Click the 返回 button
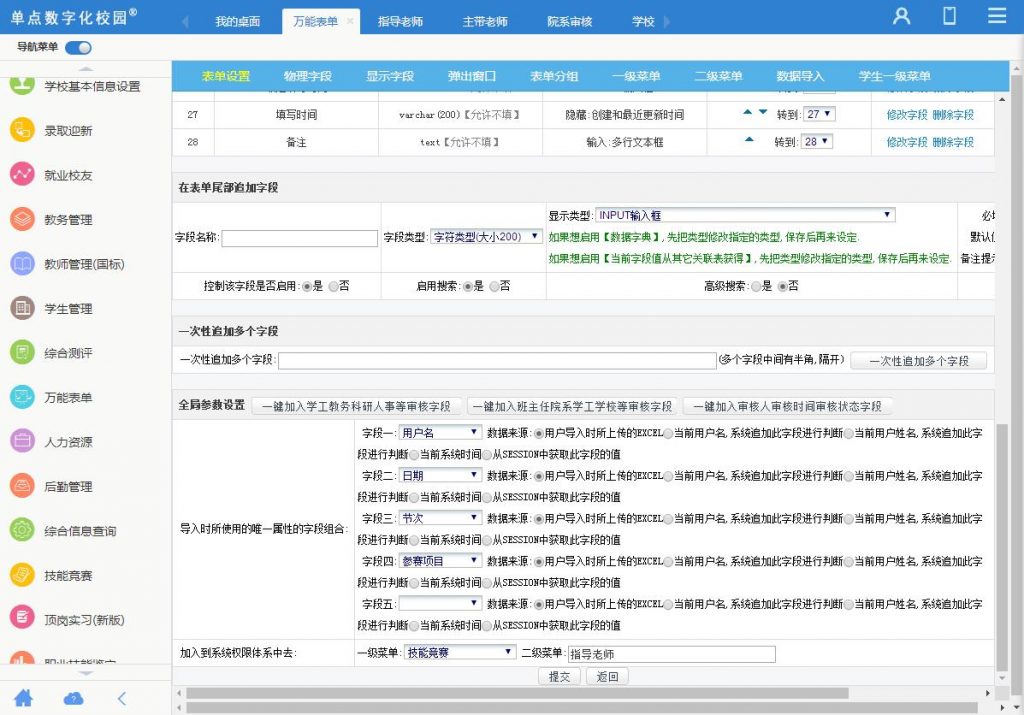1024x715 pixels. 607,676
